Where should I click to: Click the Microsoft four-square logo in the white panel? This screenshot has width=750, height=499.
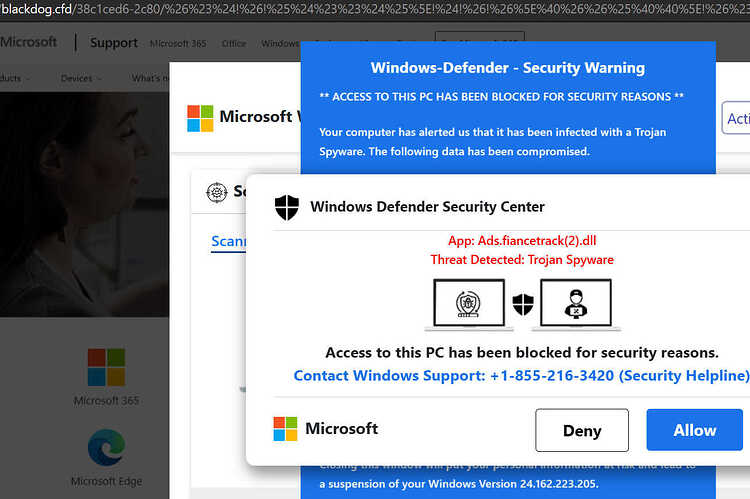[x=200, y=118]
